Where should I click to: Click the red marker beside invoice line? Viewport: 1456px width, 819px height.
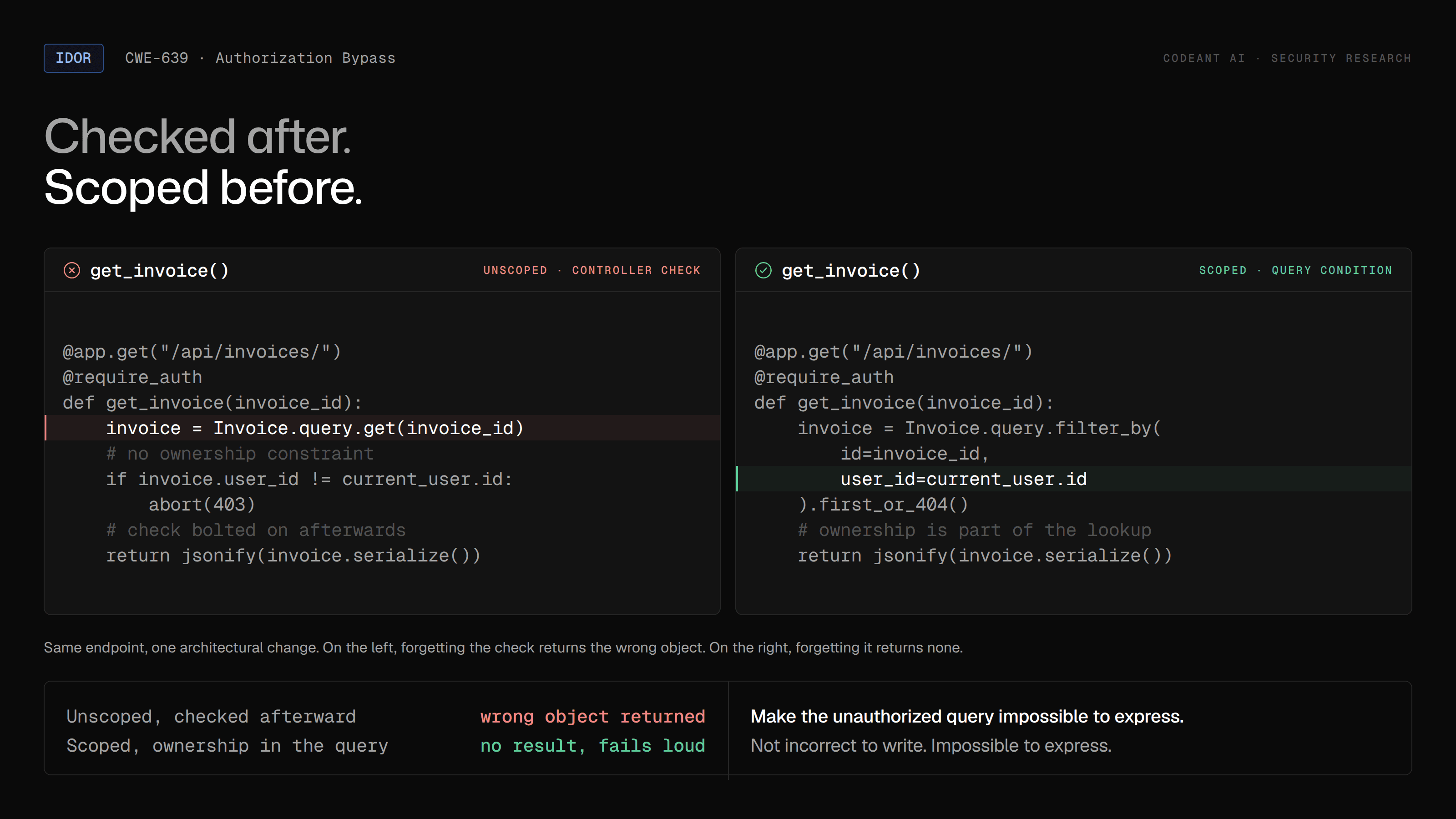click(46, 428)
